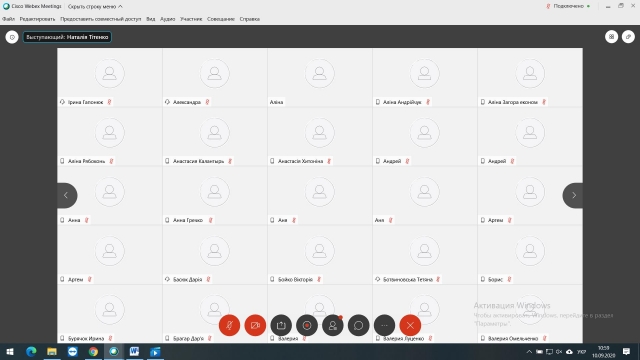Select Александра participant tile

click(215, 78)
